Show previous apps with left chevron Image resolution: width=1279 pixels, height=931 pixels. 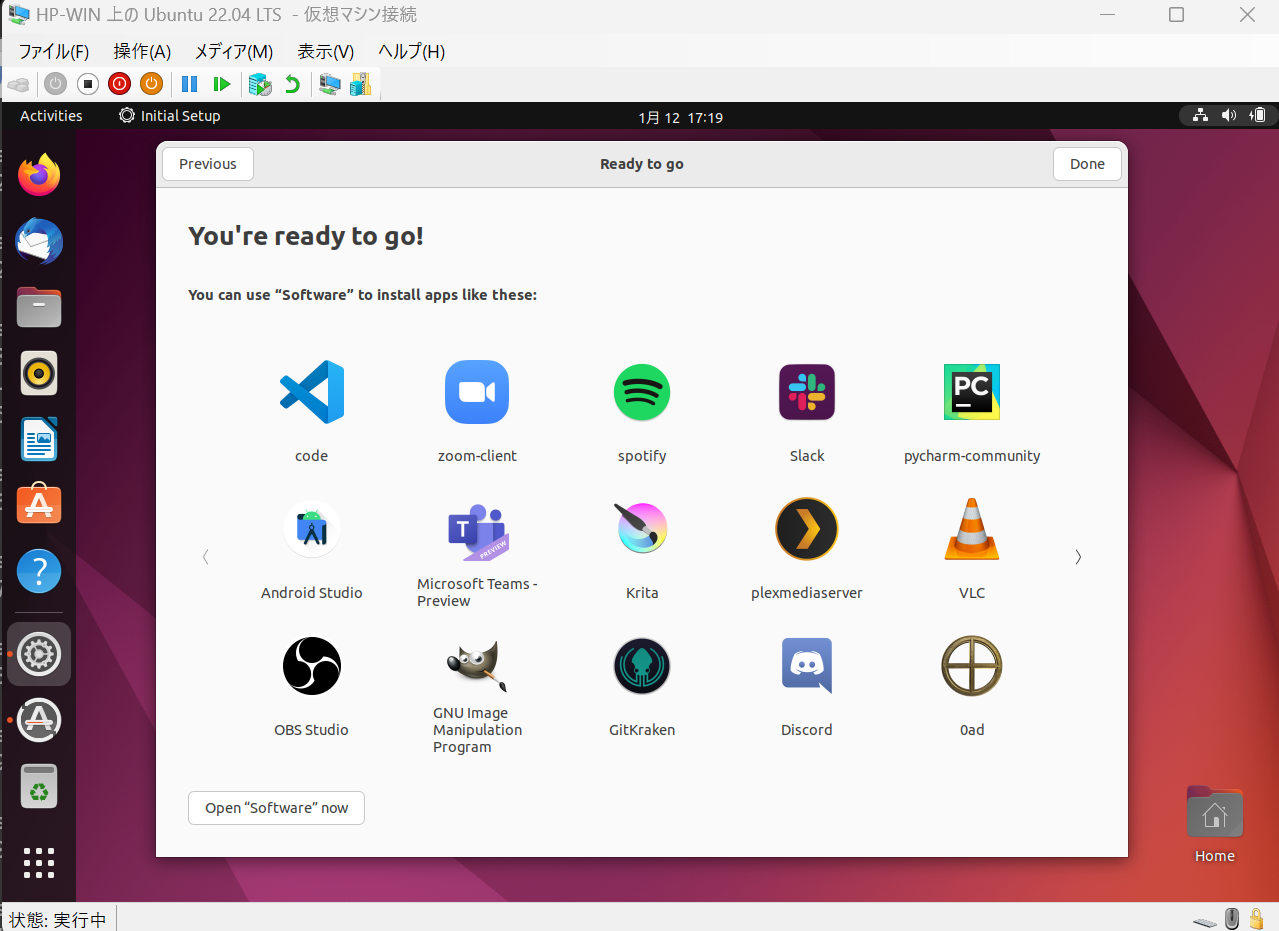206,557
